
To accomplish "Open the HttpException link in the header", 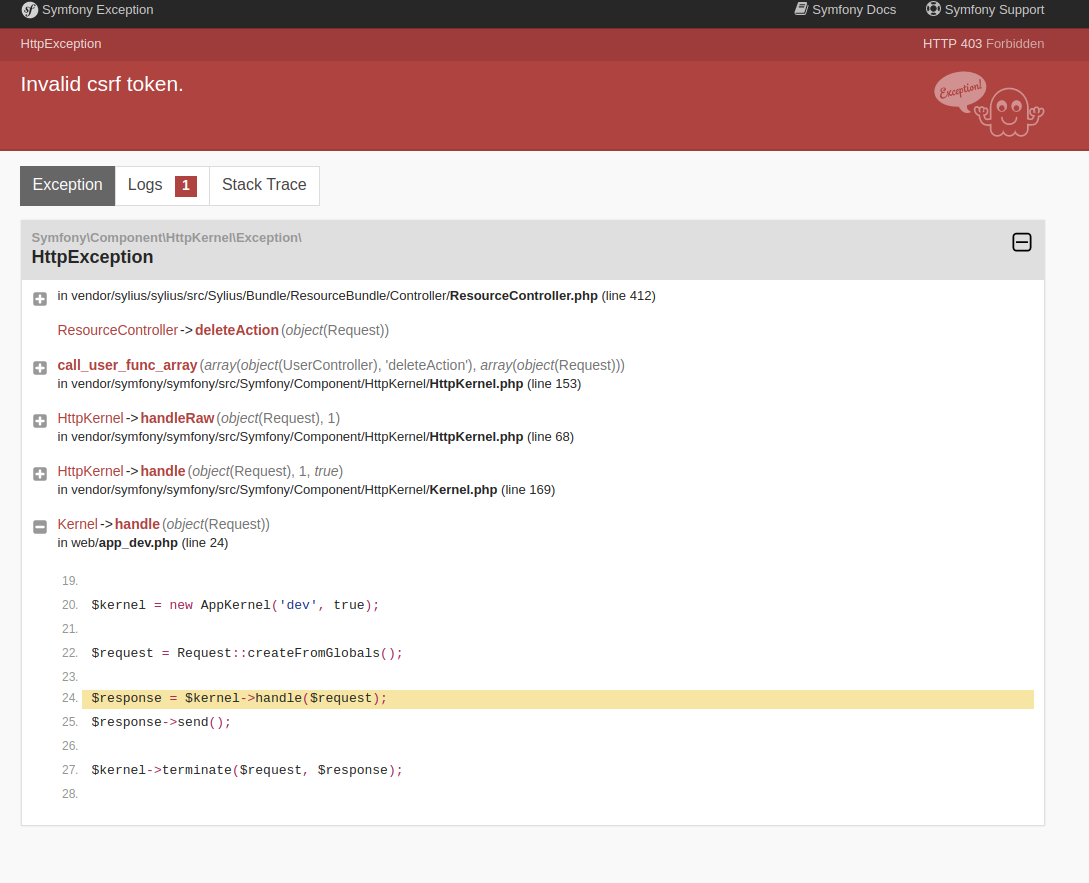I will (x=60, y=43).
